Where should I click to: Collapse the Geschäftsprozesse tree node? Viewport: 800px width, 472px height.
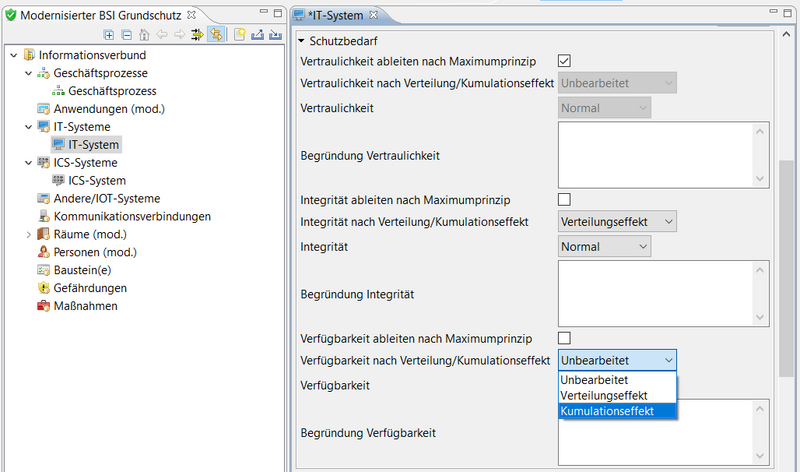pyautogui.click(x=29, y=73)
